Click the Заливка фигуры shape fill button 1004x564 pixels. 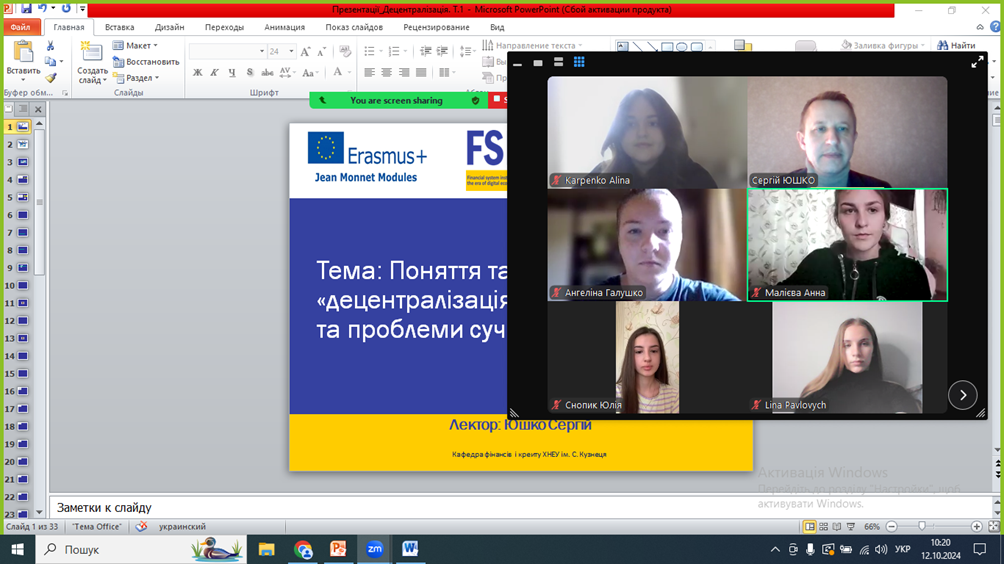[x=882, y=45]
